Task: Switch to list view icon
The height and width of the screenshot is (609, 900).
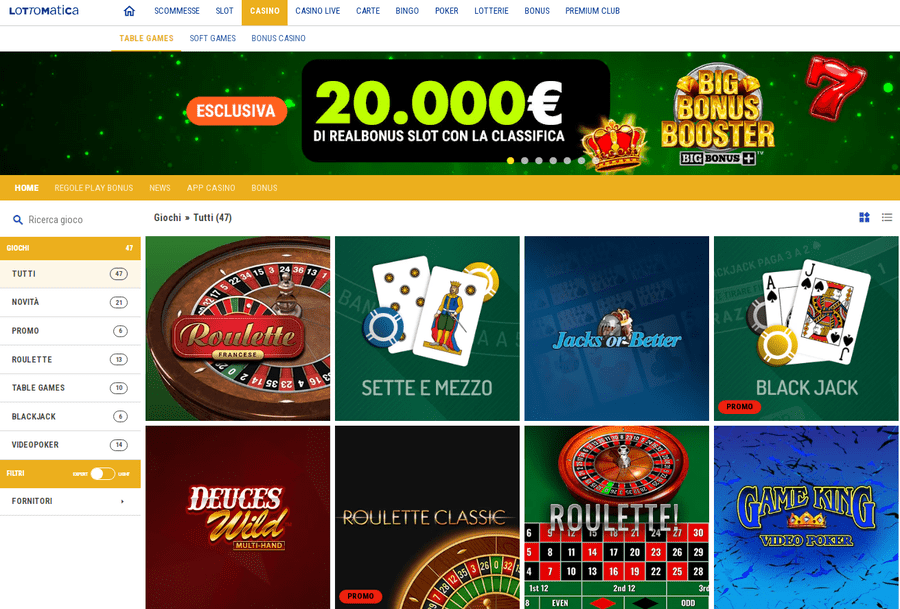Action: tap(887, 217)
